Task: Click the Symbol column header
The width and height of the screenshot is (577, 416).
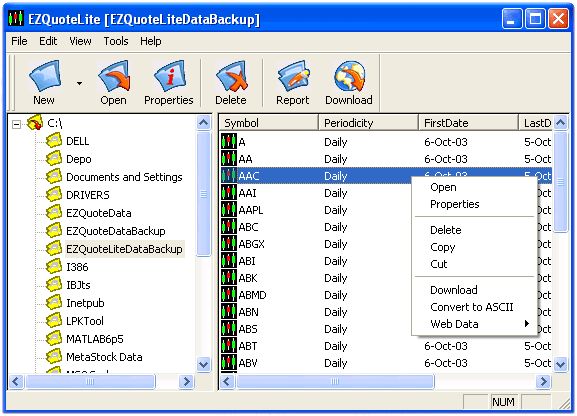Action: pyautogui.click(x=269, y=123)
